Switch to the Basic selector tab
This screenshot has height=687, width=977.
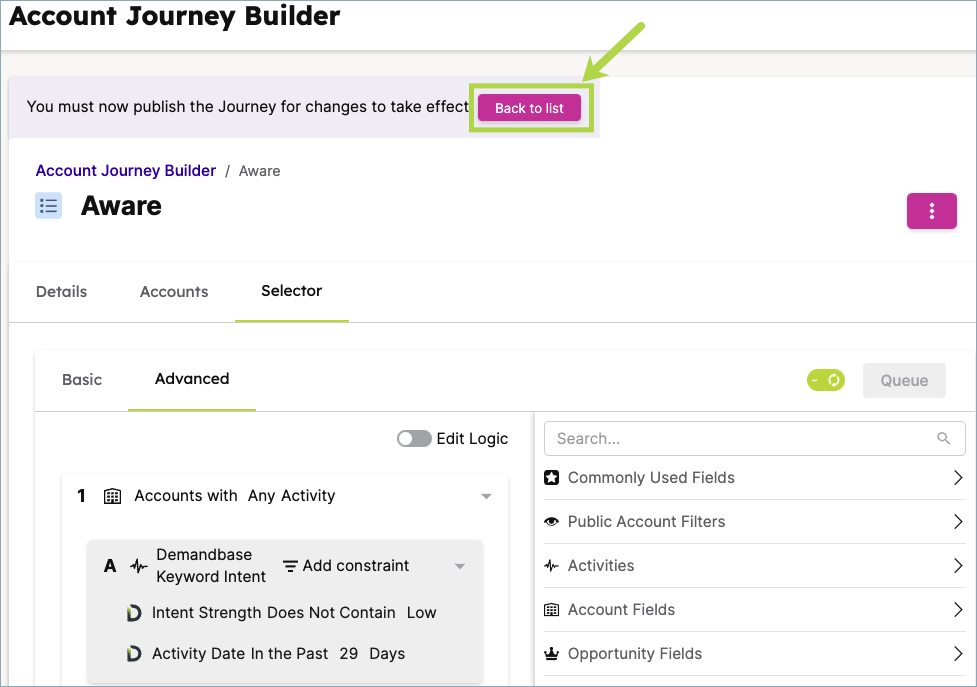coord(82,379)
